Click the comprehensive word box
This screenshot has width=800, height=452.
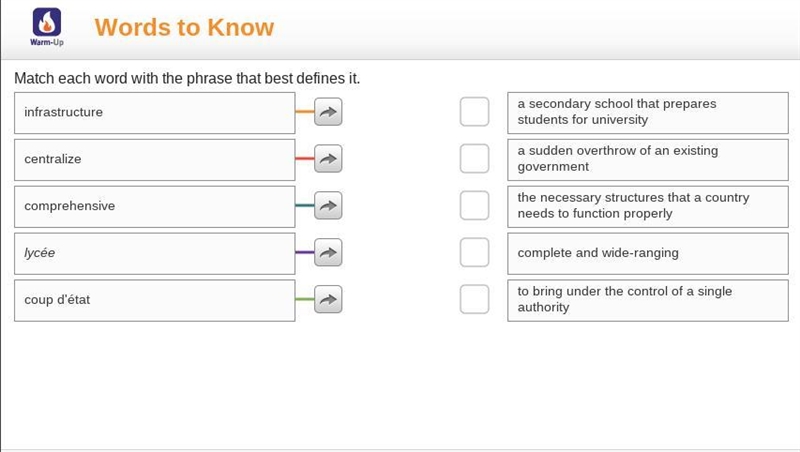(155, 207)
